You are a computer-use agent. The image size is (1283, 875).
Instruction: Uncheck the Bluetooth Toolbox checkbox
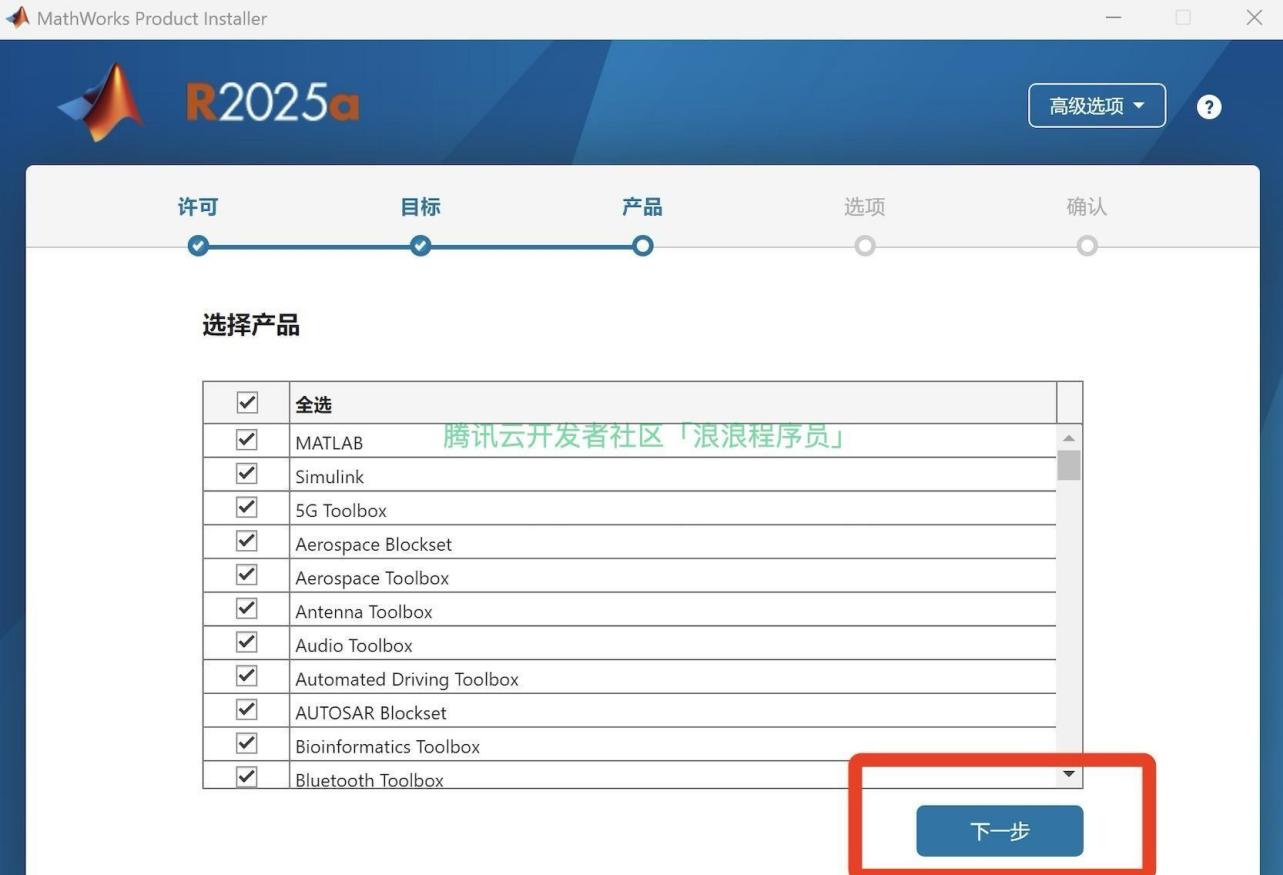[246, 776]
